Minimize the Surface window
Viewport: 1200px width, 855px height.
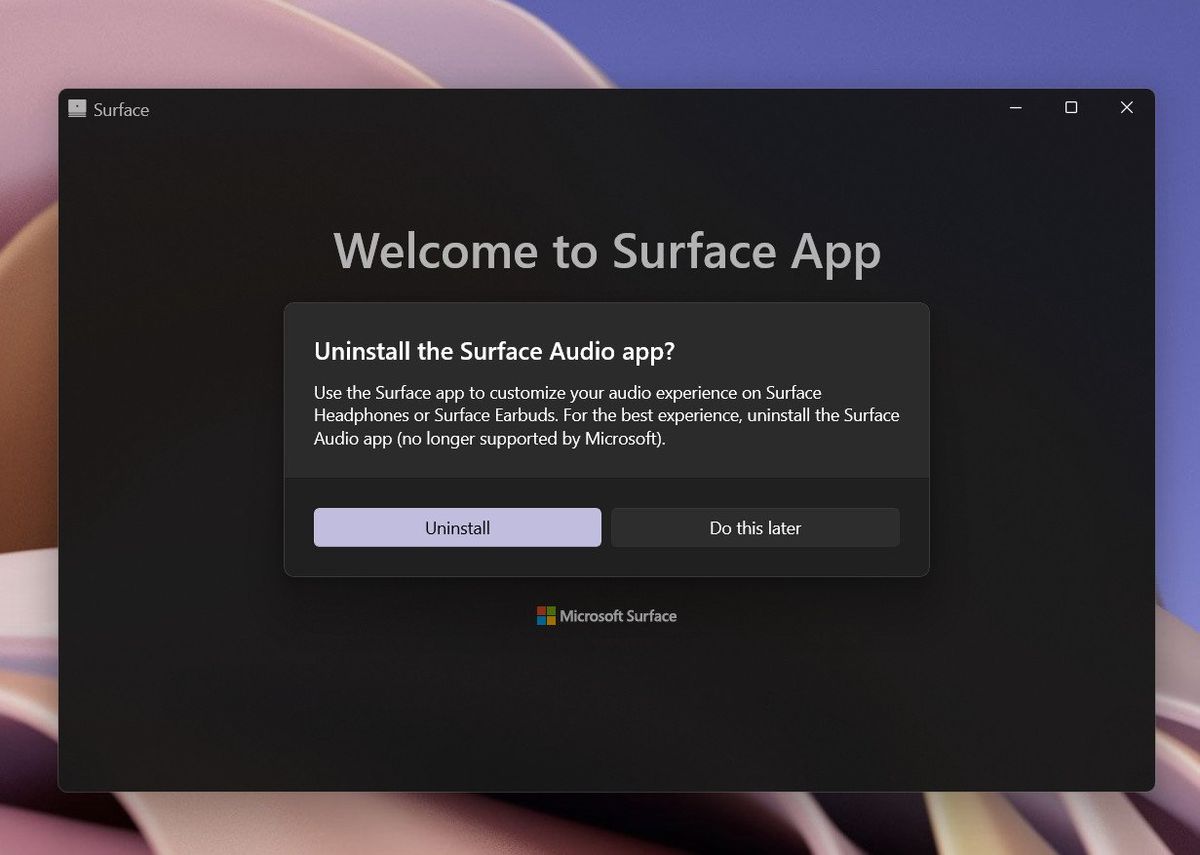click(1015, 107)
